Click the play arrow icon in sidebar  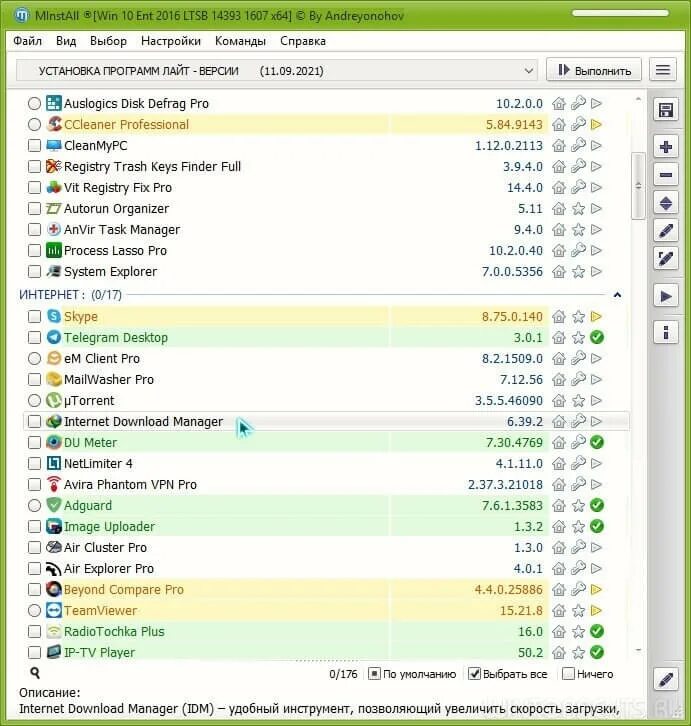coord(666,295)
